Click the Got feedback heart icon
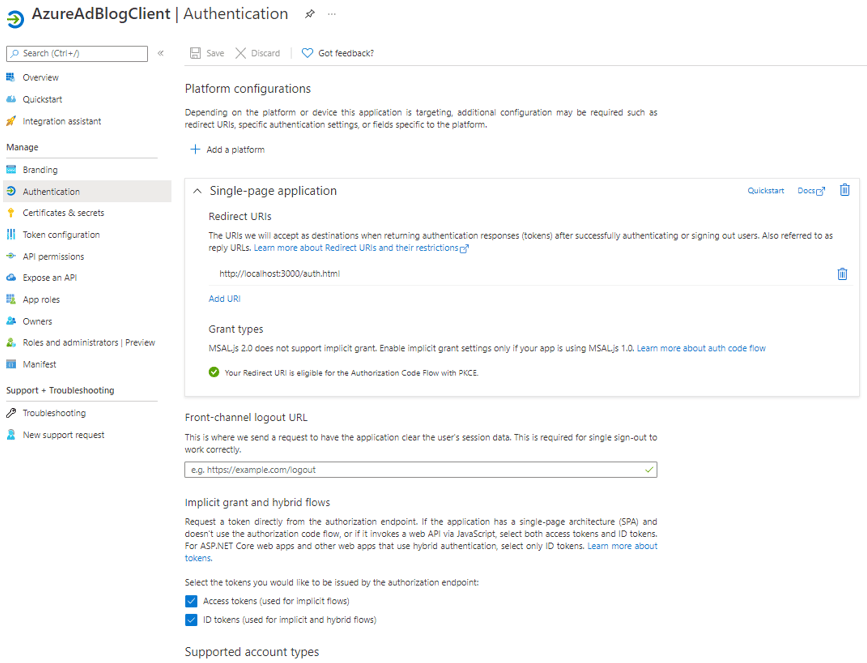Image resolution: width=867 pixels, height=663 pixels. tap(307, 53)
